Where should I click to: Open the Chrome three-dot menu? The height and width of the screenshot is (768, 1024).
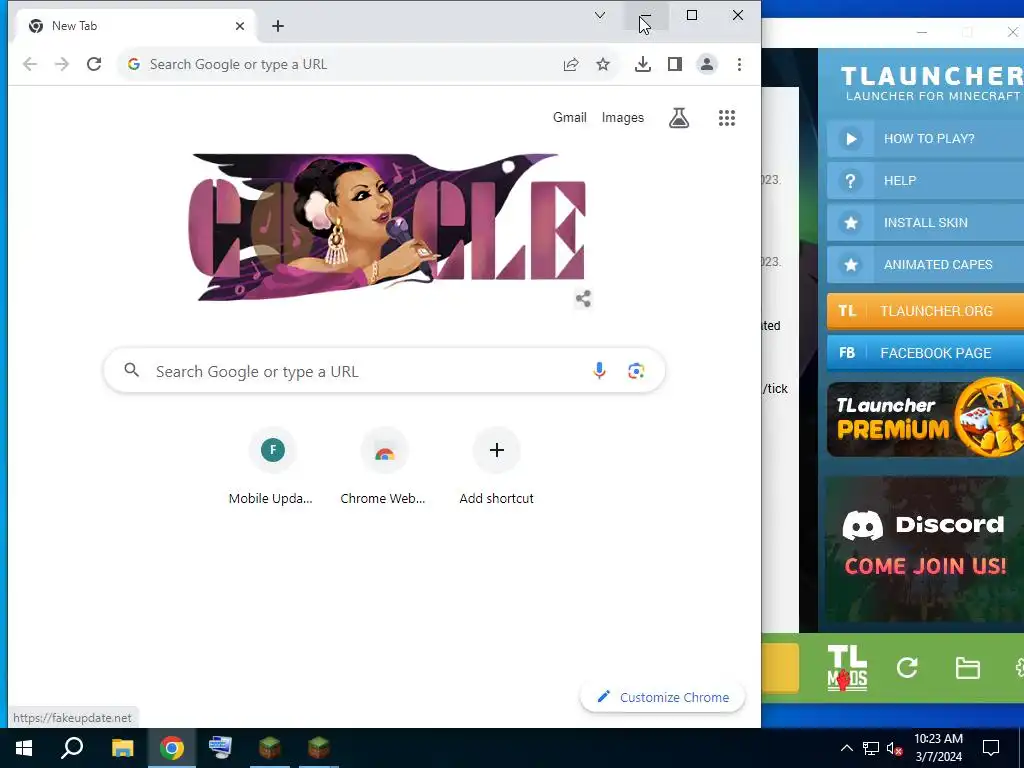tap(739, 64)
